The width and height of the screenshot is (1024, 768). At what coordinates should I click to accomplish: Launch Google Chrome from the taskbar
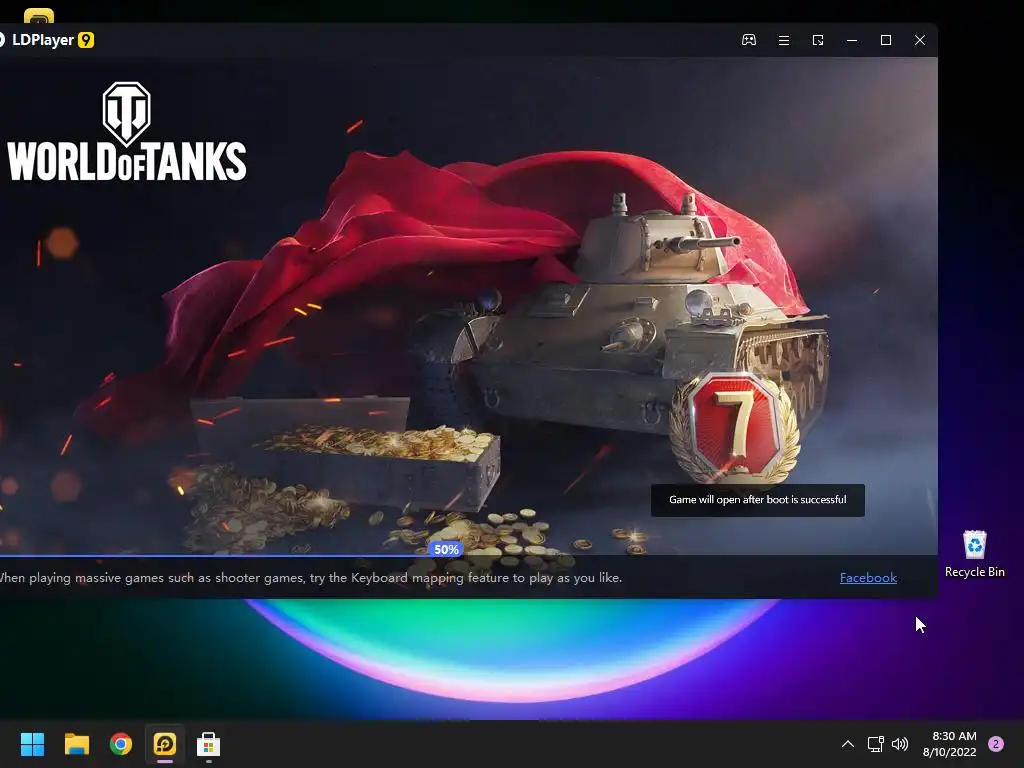121,744
